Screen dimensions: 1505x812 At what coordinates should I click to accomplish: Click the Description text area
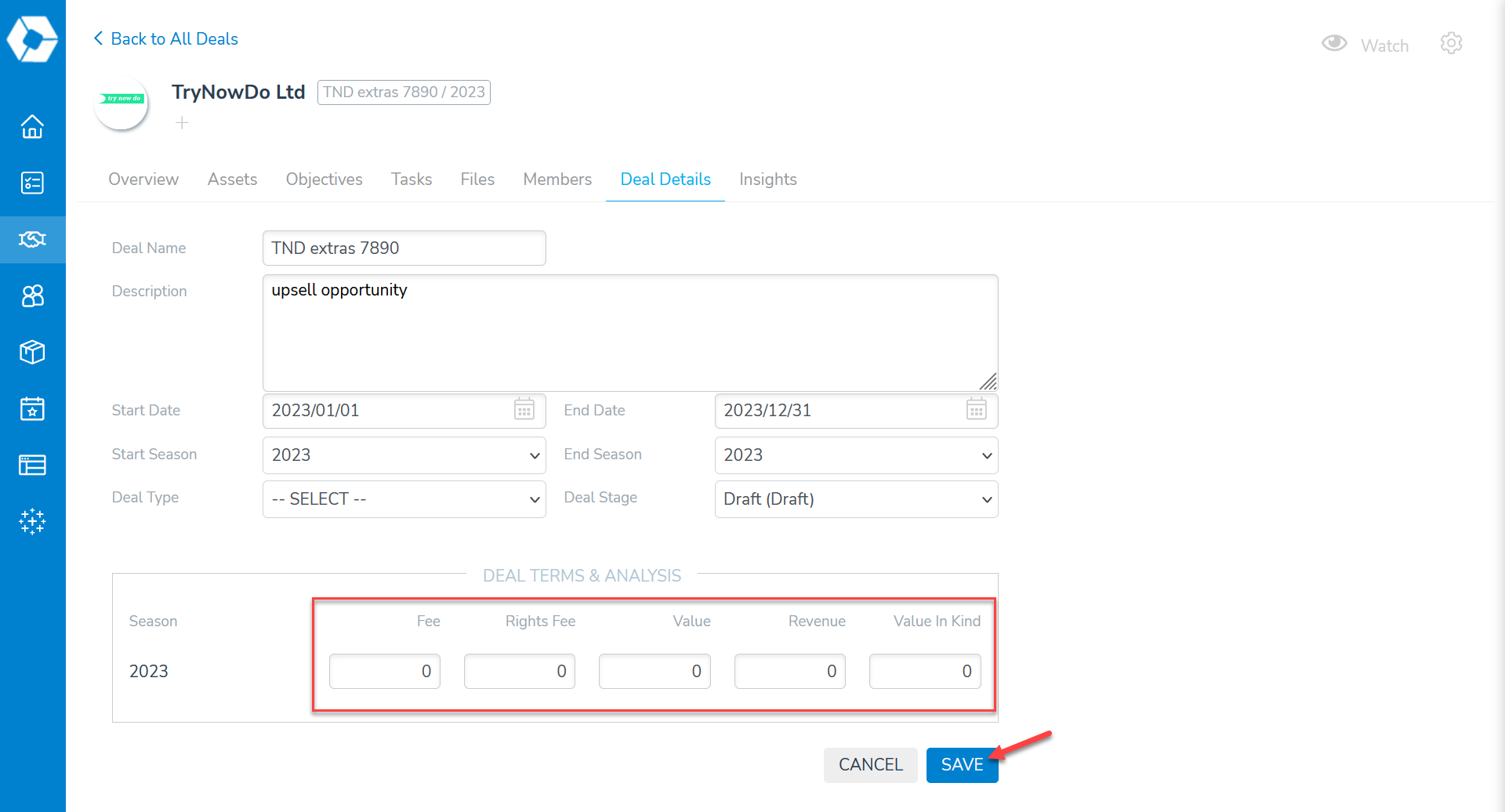(x=630, y=332)
